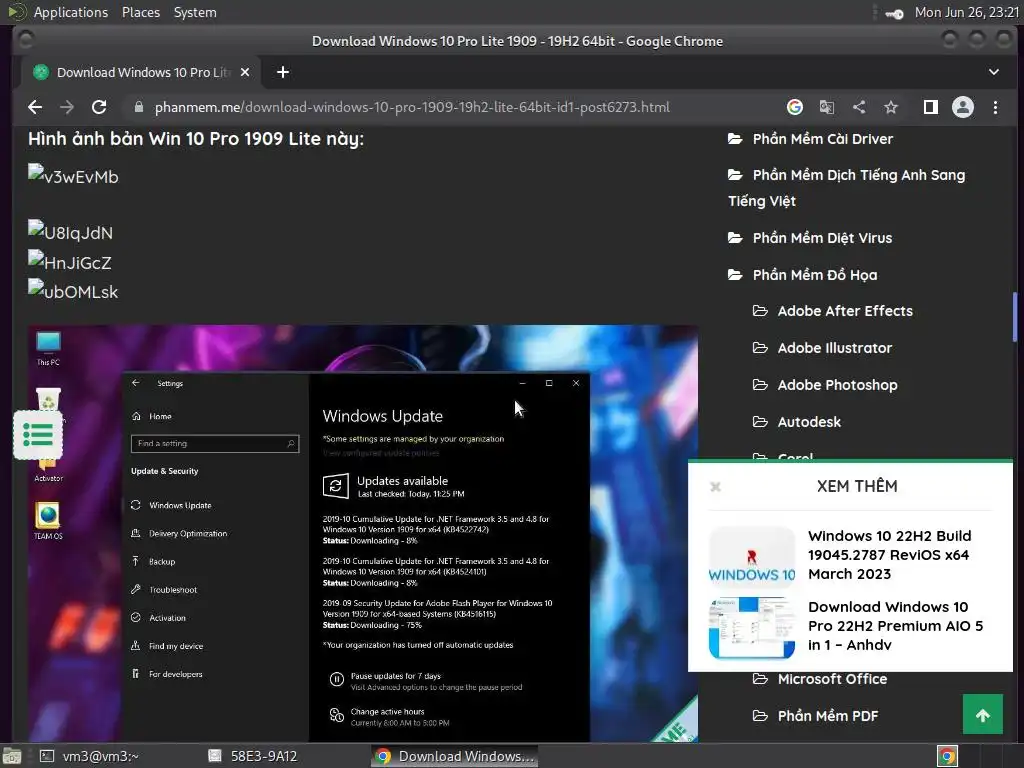The height and width of the screenshot is (768, 1024).
Task: Click the show desktop icon in bottom panel
Action: [x=12, y=756]
